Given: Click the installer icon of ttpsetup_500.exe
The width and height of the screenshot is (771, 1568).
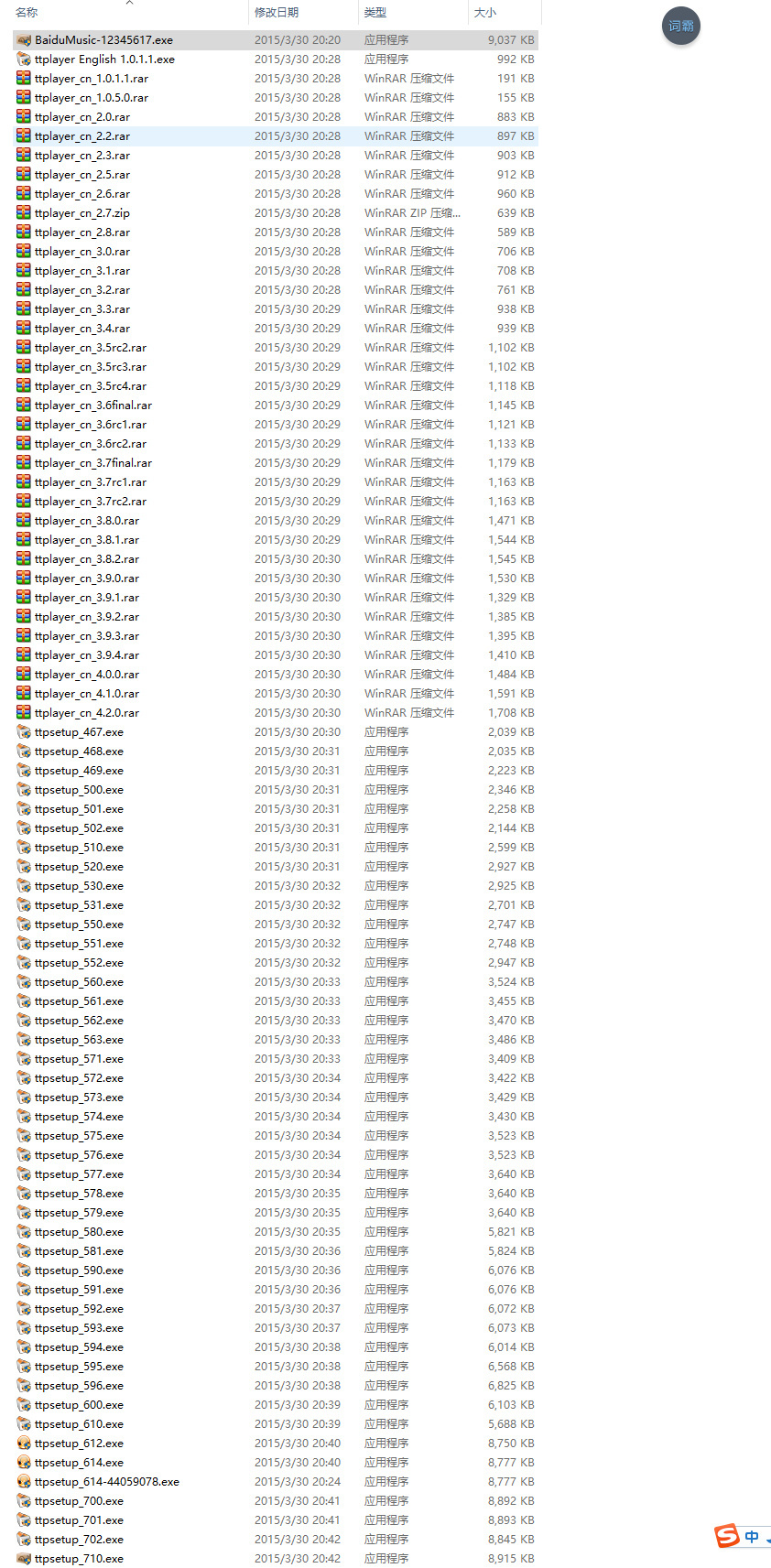Looking at the screenshot, I should (24, 790).
